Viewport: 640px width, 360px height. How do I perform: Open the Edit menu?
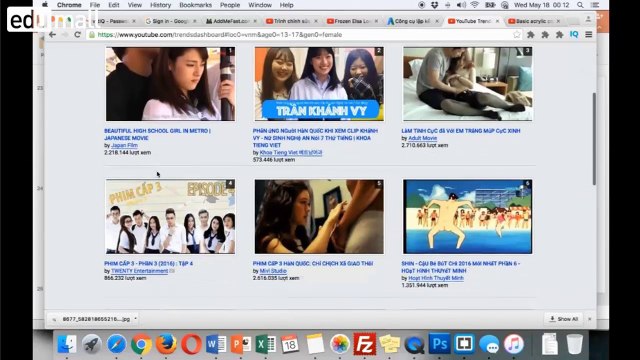tap(114, 5)
